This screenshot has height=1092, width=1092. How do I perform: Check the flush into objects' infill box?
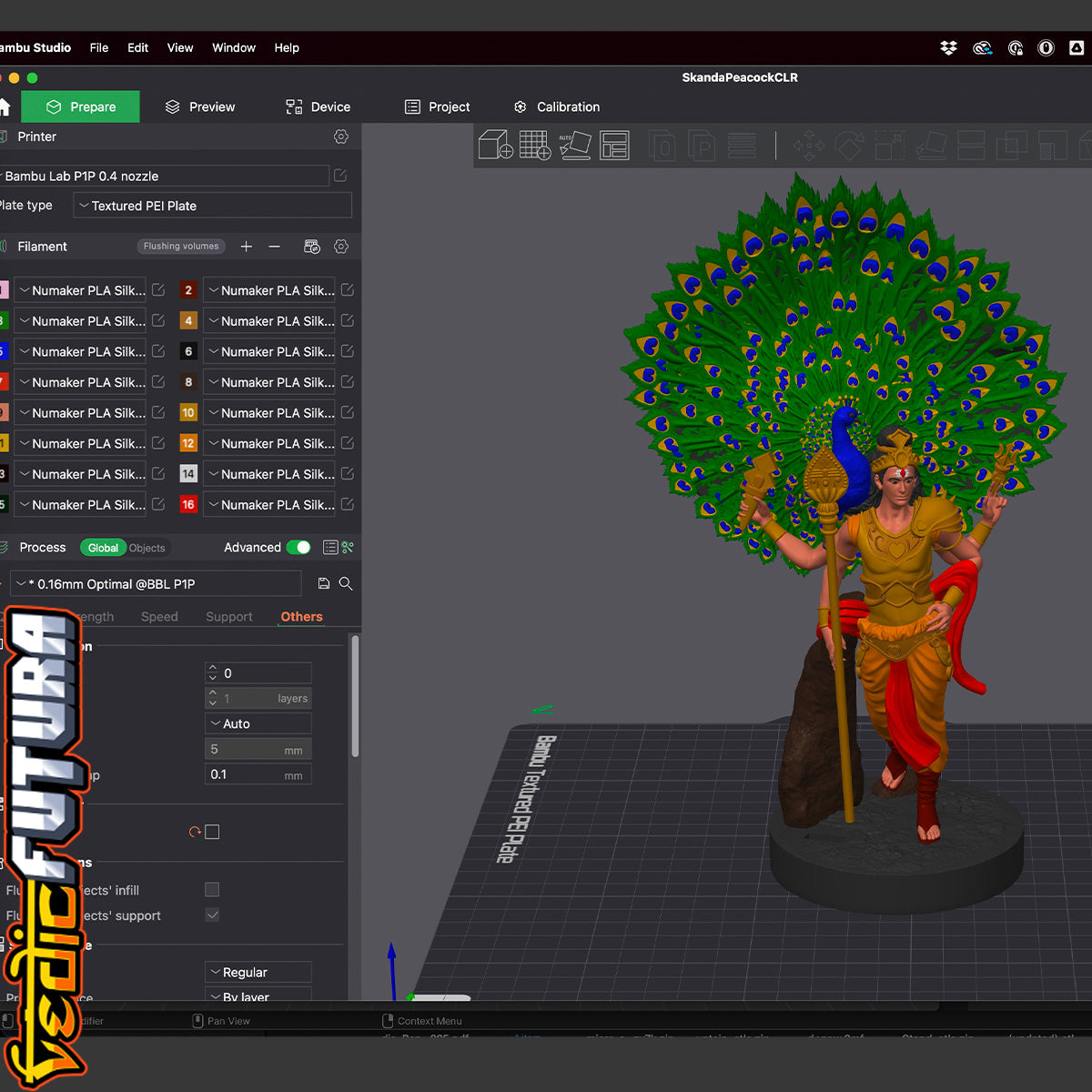point(212,889)
